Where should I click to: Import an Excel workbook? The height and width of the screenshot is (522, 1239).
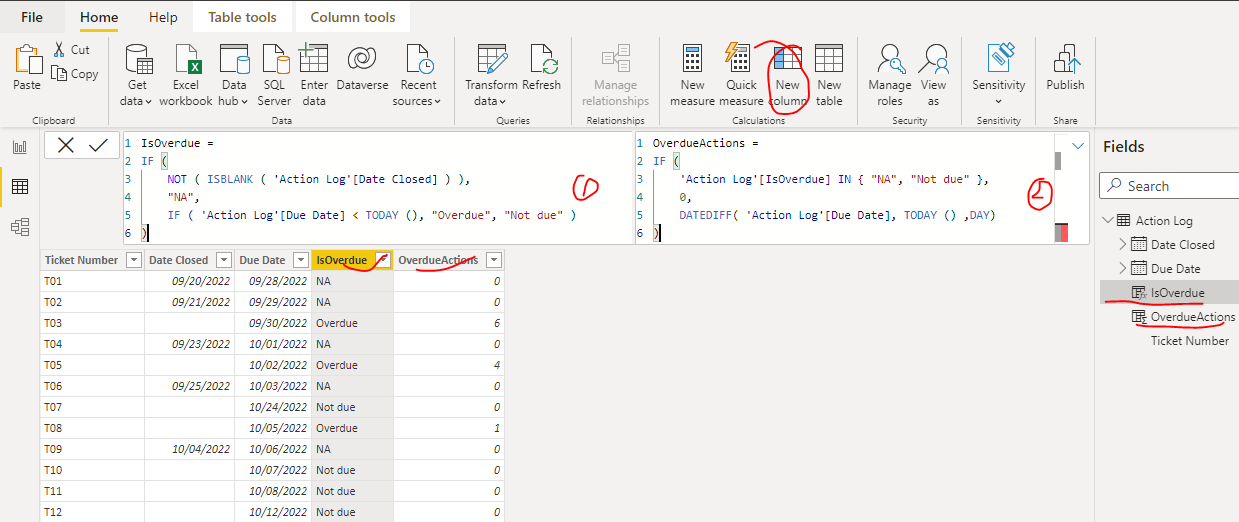pos(186,75)
